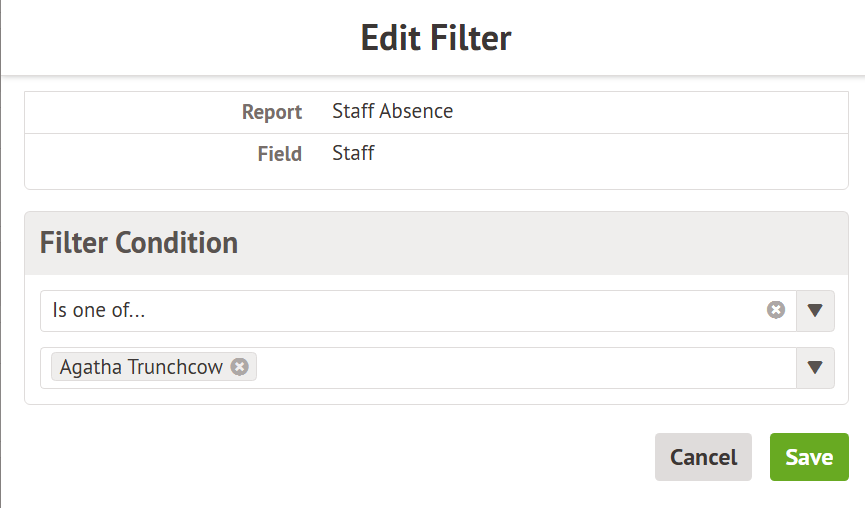Click blank footer area left of Cancel
The width and height of the screenshot is (865, 508).
tap(330, 457)
